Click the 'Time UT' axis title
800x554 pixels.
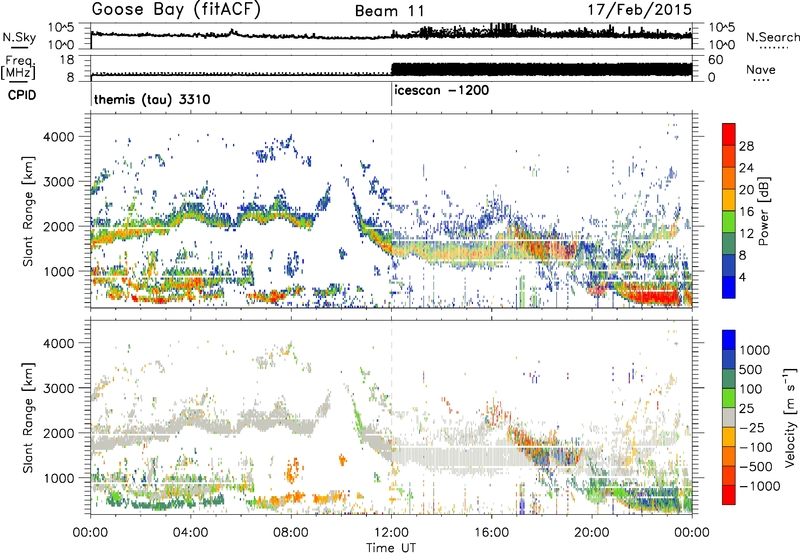[391, 548]
